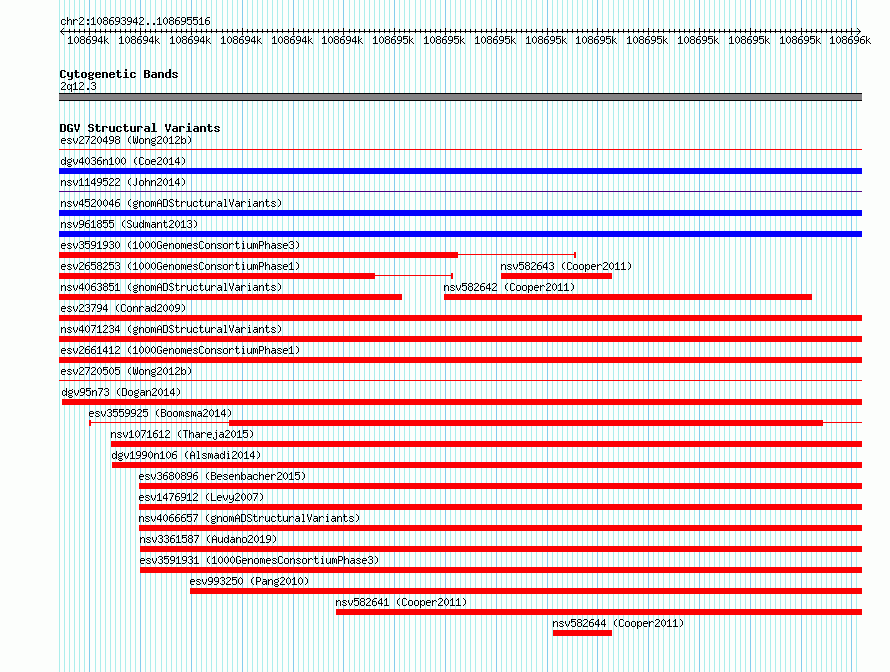This screenshot has width=890, height=672.
Task: Click the nsv582642 red variant bar
Action: click(x=628, y=297)
